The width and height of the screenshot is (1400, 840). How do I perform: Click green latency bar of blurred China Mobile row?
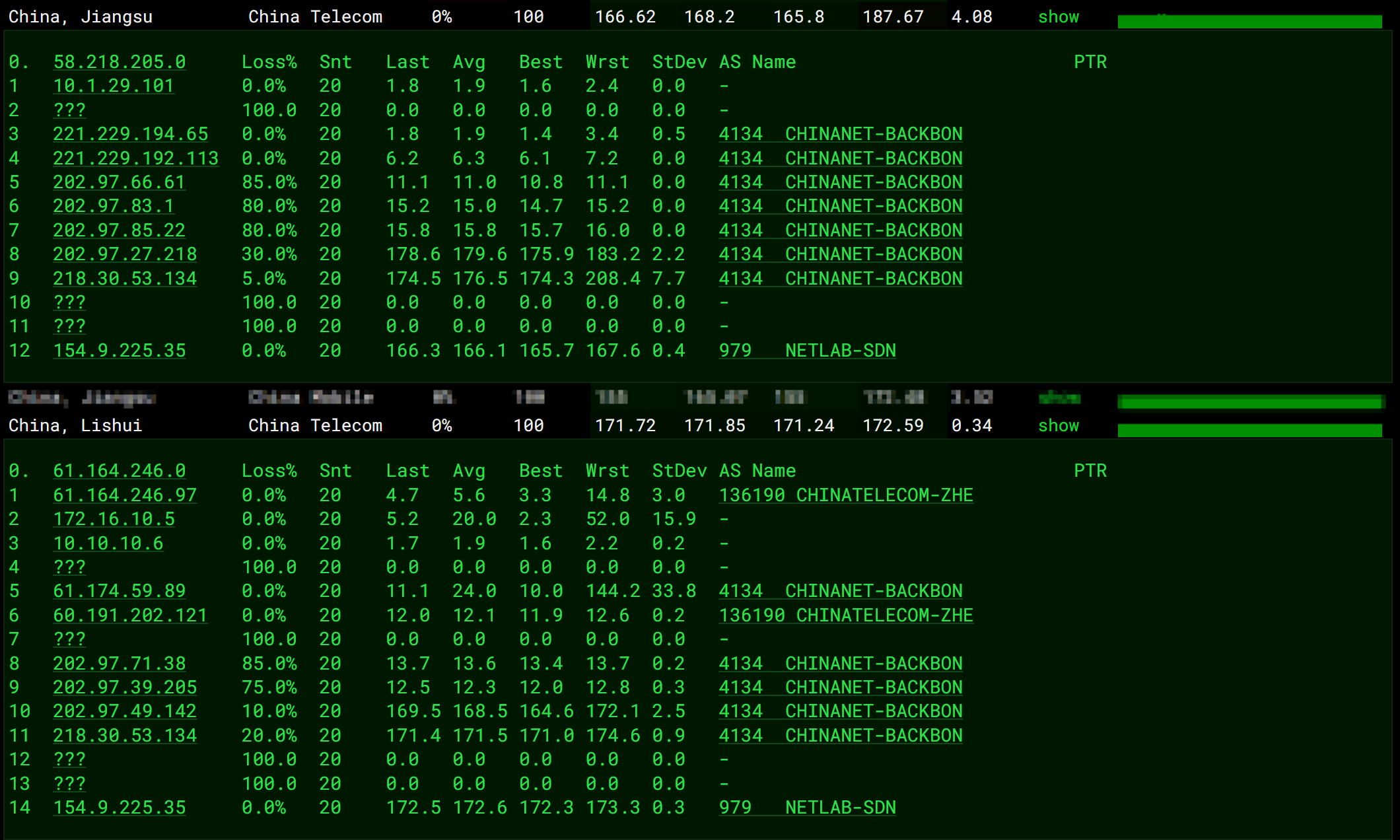(x=1249, y=402)
